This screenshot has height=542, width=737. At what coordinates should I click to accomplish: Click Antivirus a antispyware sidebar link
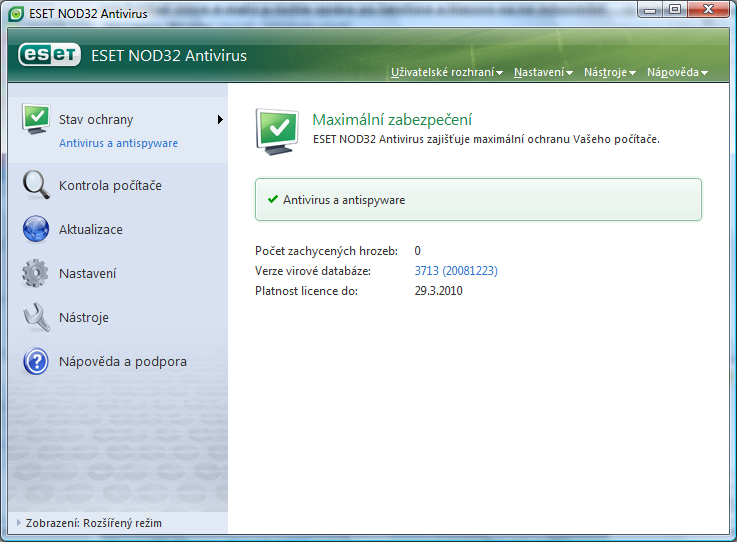(x=118, y=143)
